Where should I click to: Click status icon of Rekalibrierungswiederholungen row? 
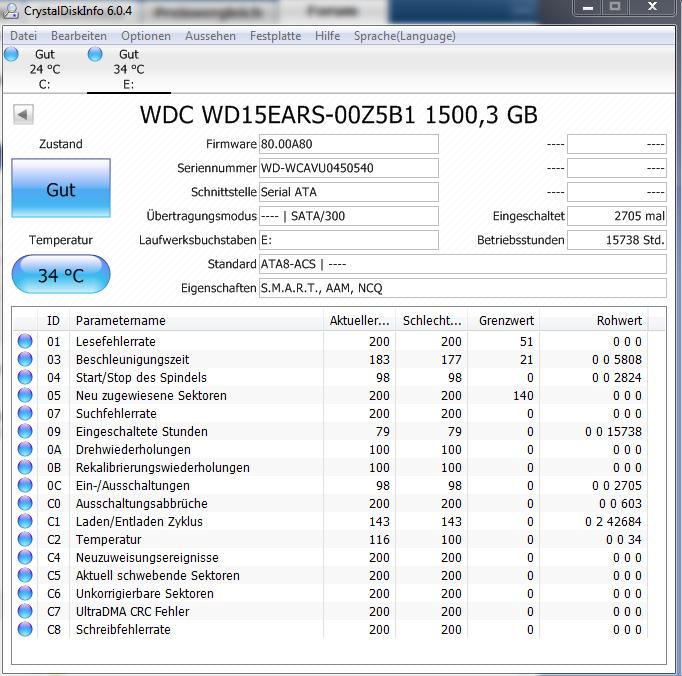[x=25, y=467]
